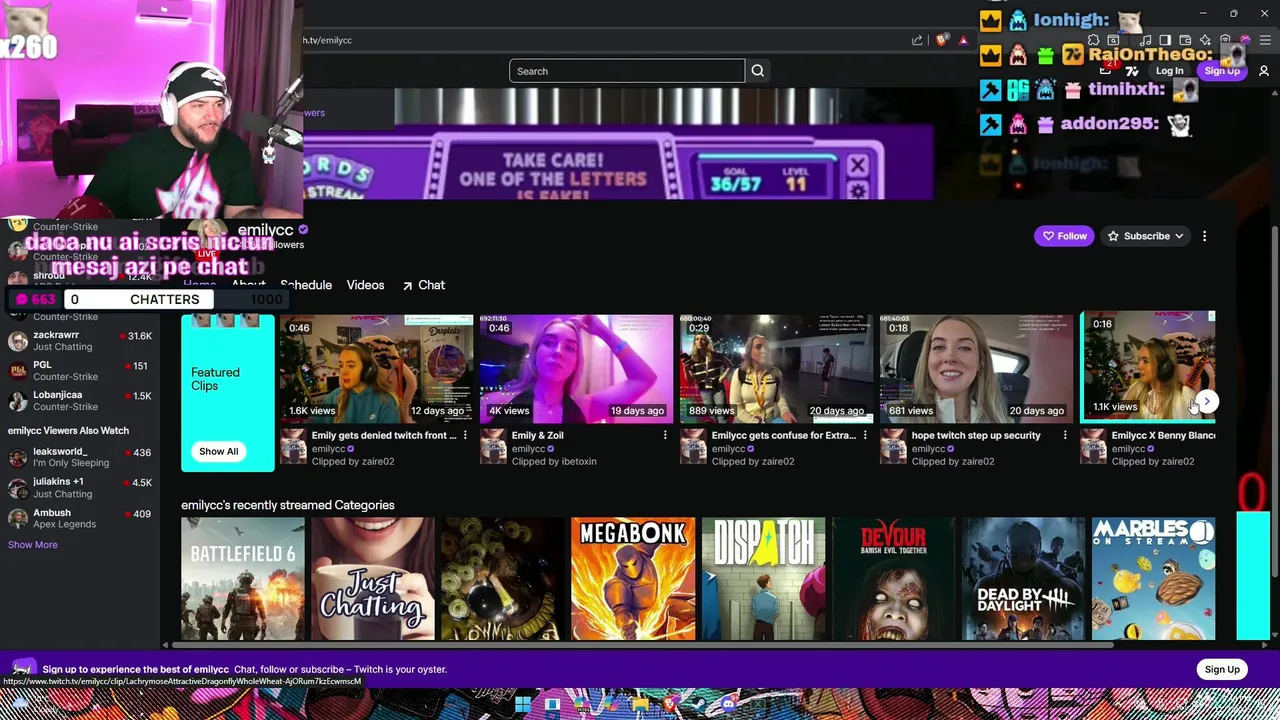Open 'Emilycc X Benny Blanco' clip title

point(1163,435)
